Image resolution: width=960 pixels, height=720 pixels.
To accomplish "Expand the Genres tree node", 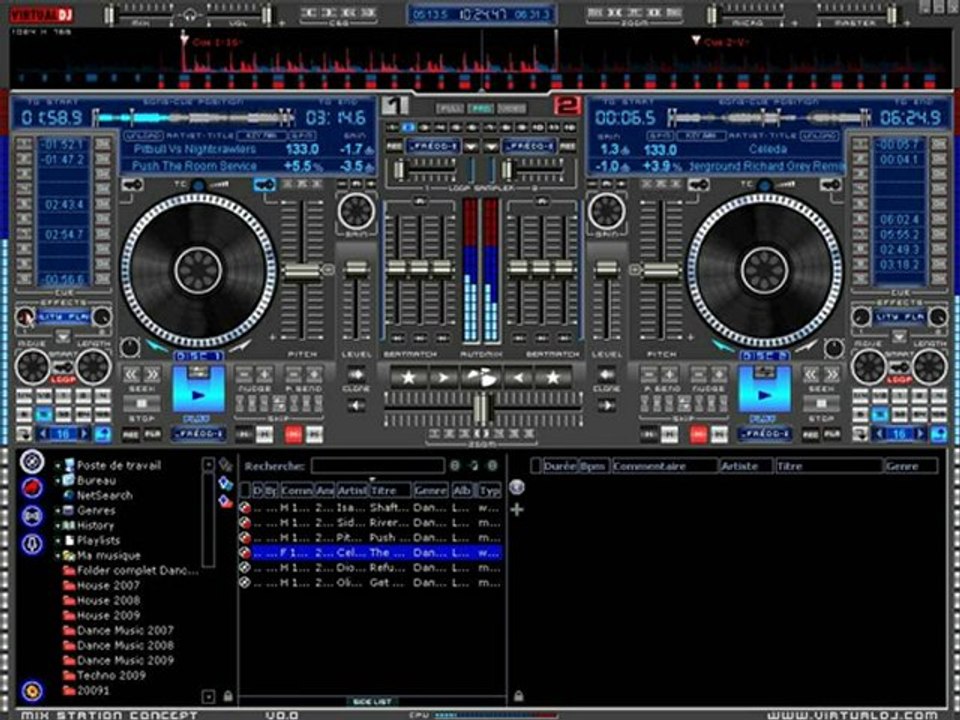I will point(58,511).
